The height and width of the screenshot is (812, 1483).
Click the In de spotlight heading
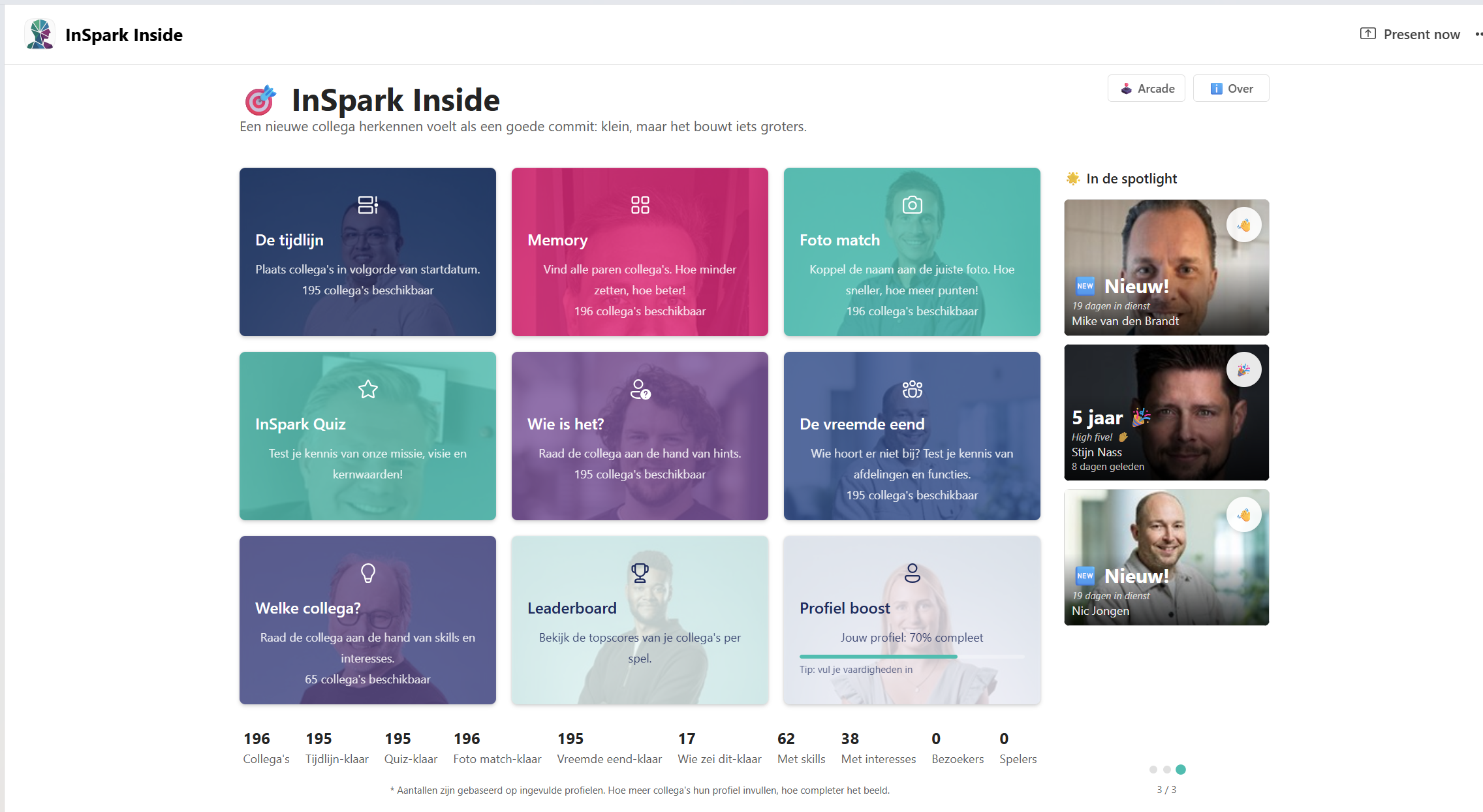1131,178
